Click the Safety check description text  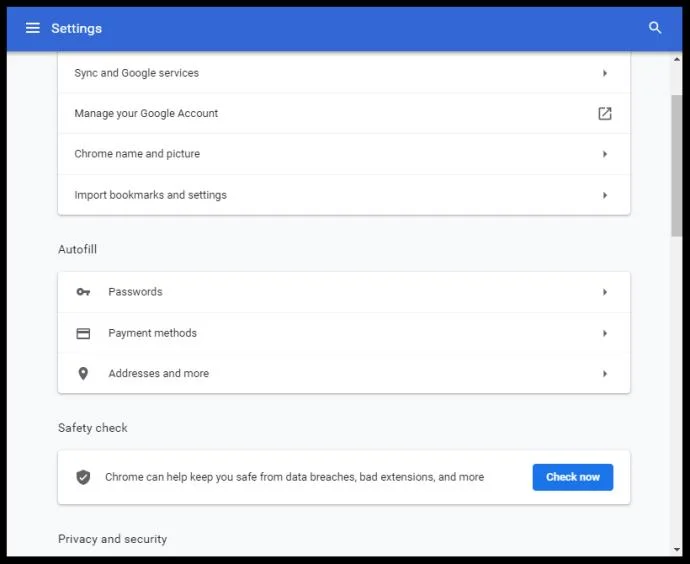(x=294, y=477)
